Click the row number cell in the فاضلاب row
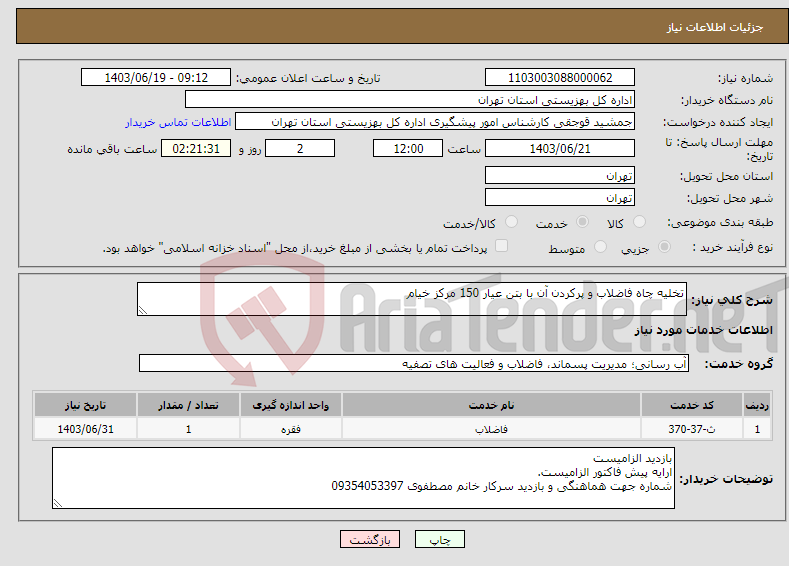Viewport: 789px width, 566px height. pyautogui.click(x=757, y=429)
